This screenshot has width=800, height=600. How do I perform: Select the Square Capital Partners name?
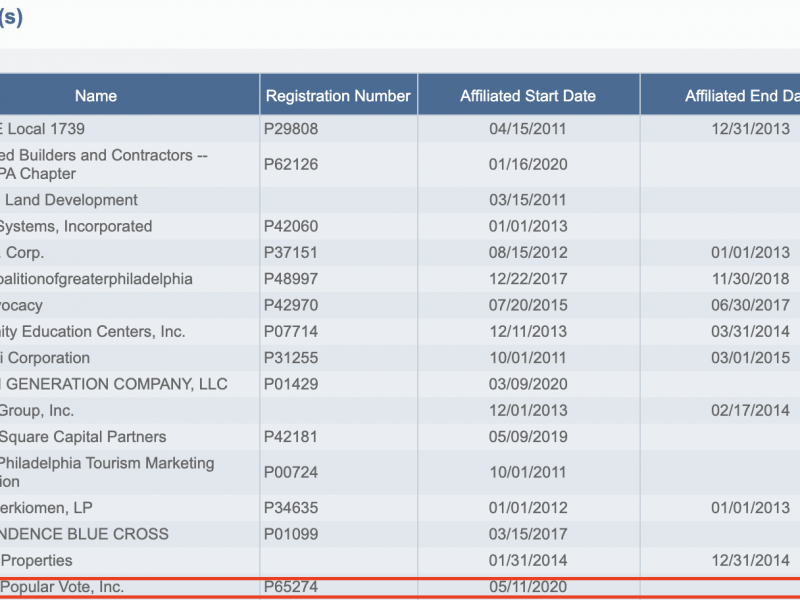pyautogui.click(x=83, y=437)
